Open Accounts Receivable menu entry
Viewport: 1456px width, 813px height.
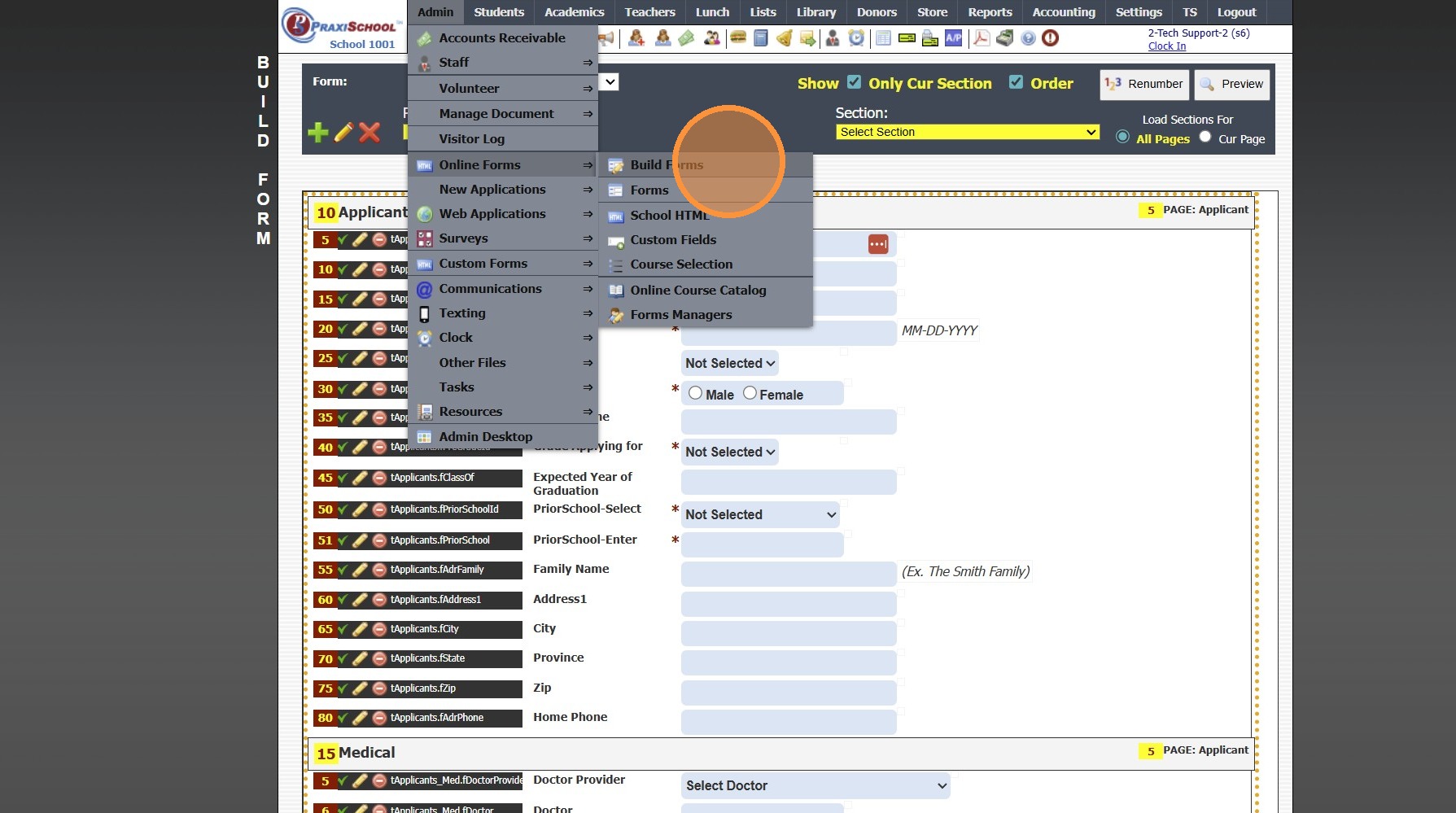(x=503, y=38)
